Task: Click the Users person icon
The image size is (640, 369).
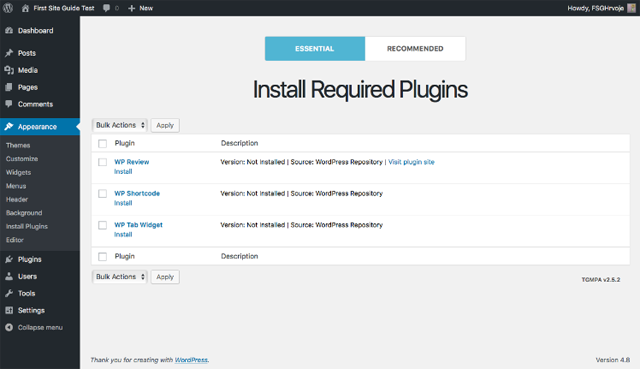Action: tap(9, 276)
